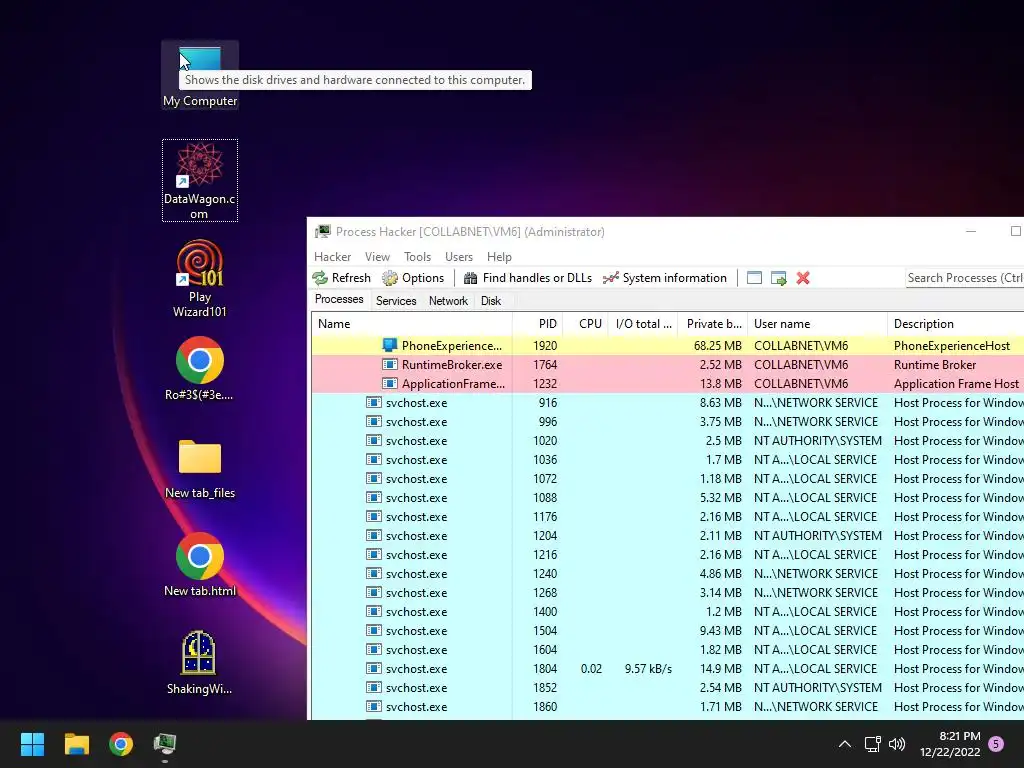
Task: Open Google Chrome from the taskbar
Action: (121, 744)
